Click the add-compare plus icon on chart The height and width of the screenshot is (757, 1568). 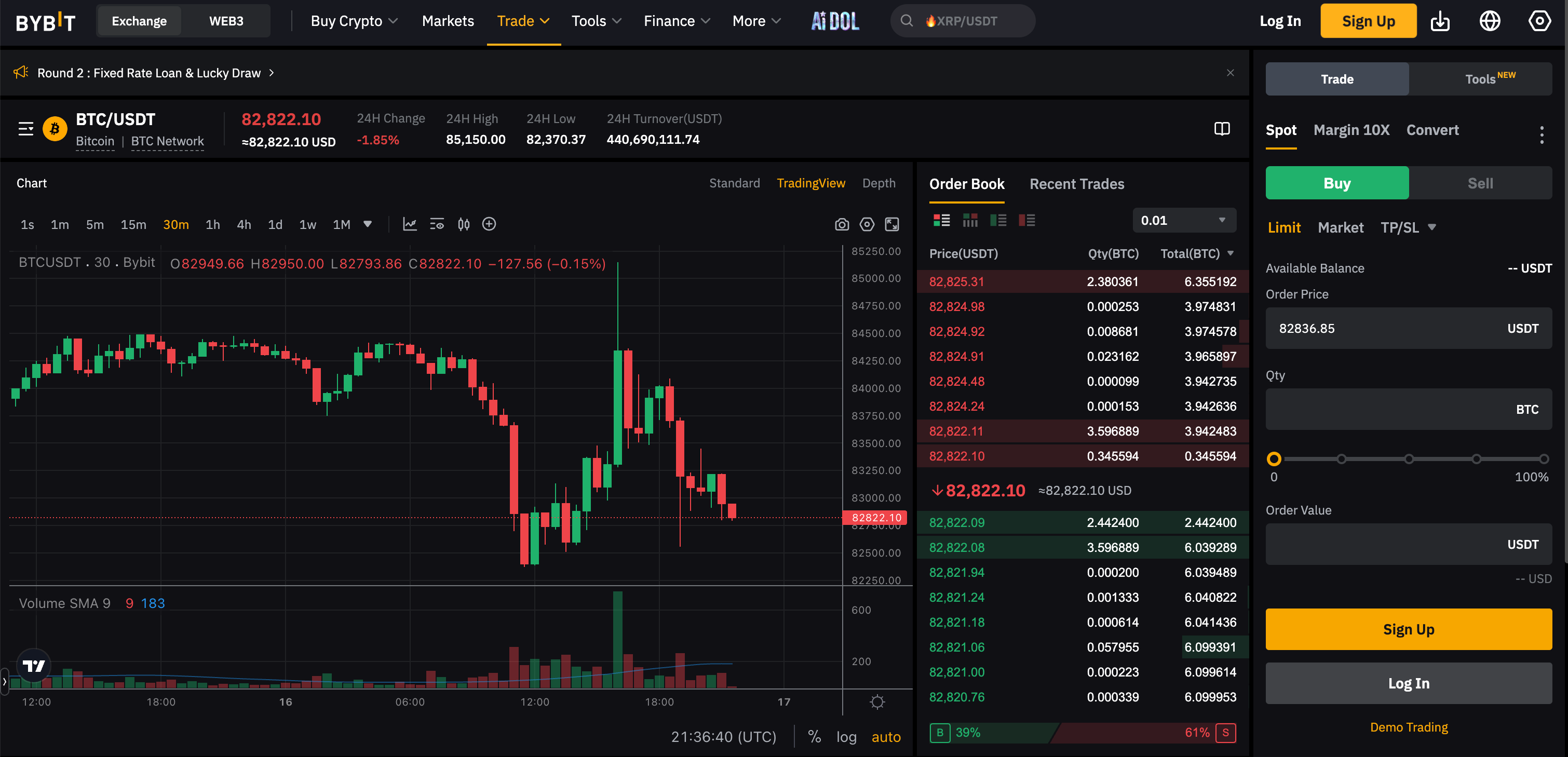[489, 224]
